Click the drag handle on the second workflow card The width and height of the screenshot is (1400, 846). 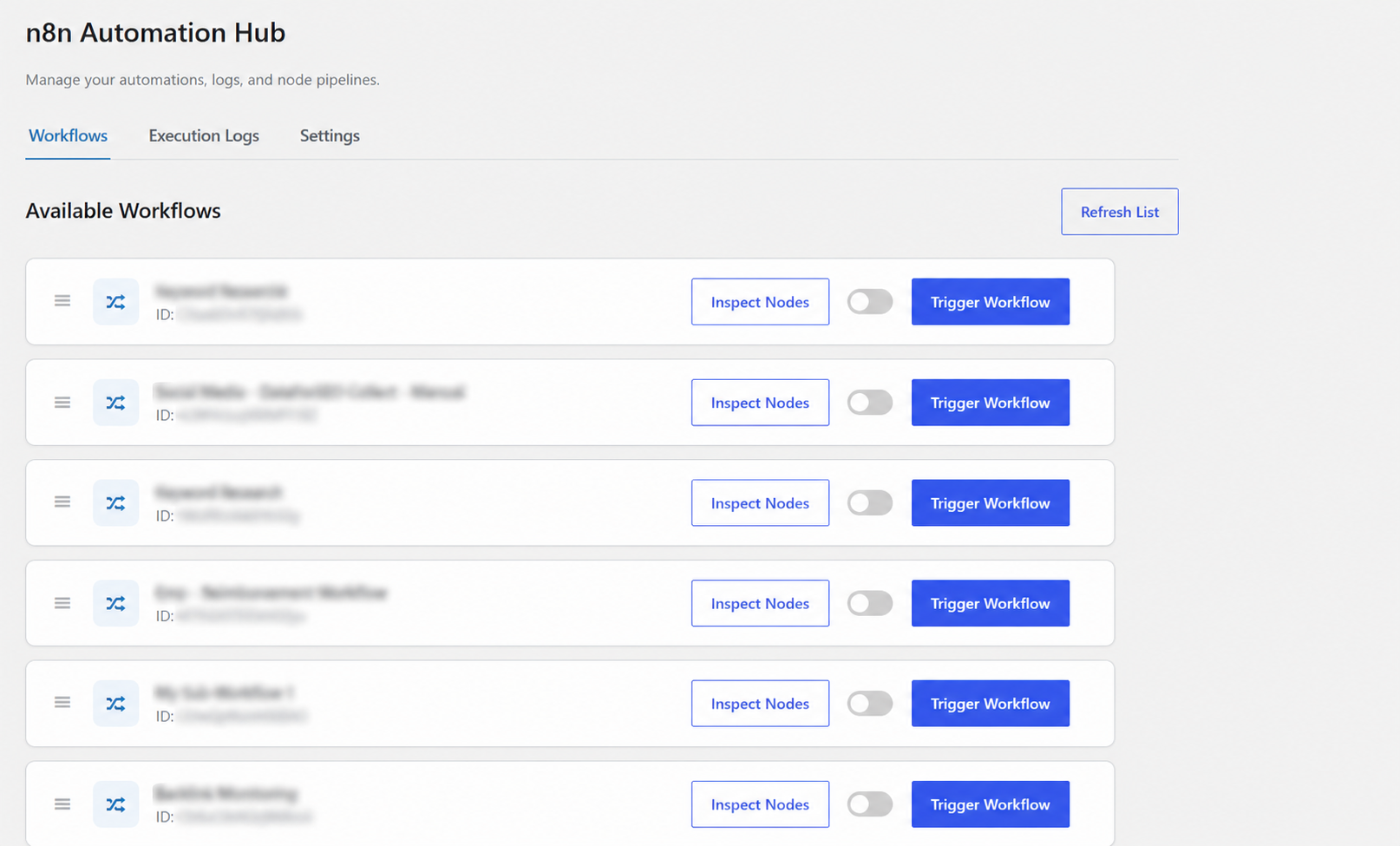(62, 403)
